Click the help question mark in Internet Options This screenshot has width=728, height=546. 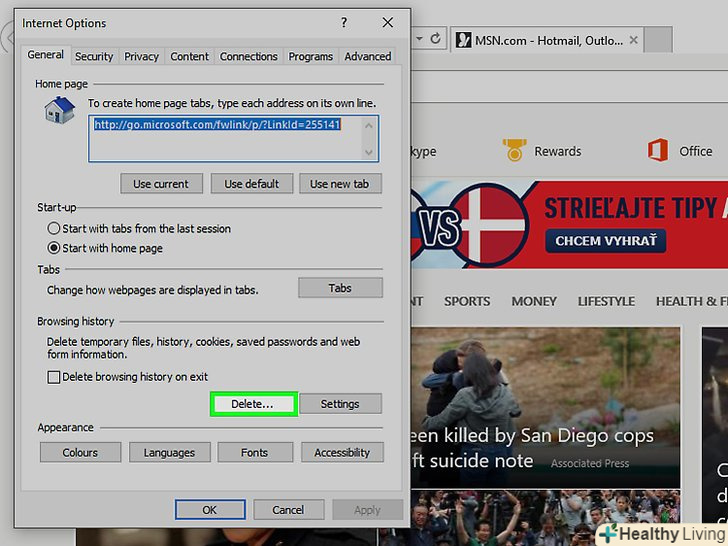[344, 22]
